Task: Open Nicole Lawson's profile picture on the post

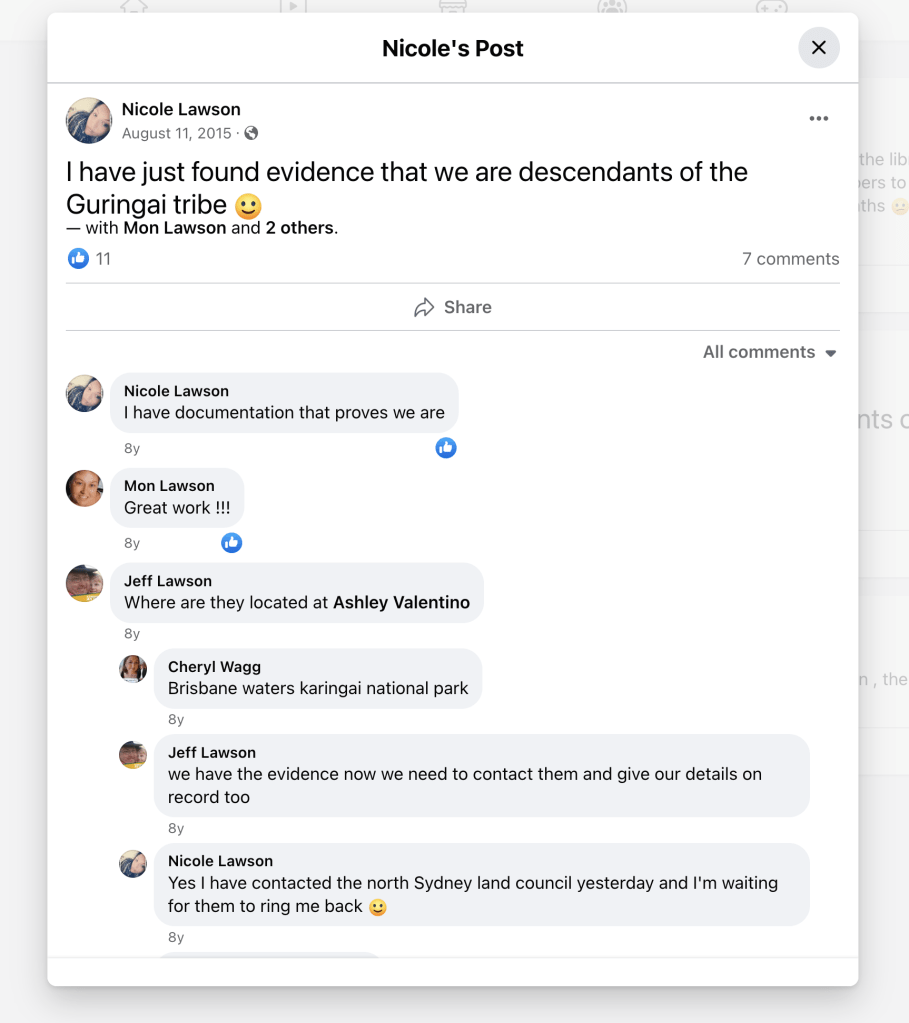Action: tap(89, 121)
